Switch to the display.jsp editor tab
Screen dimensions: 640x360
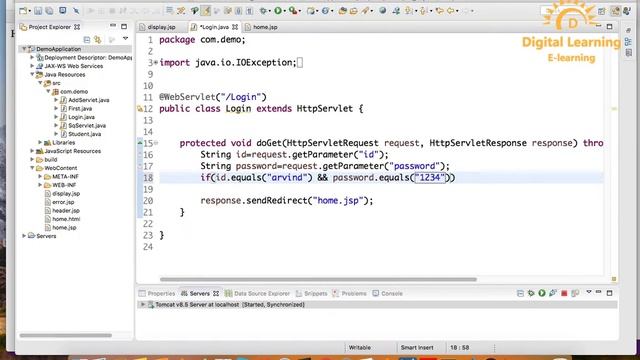(x=161, y=27)
